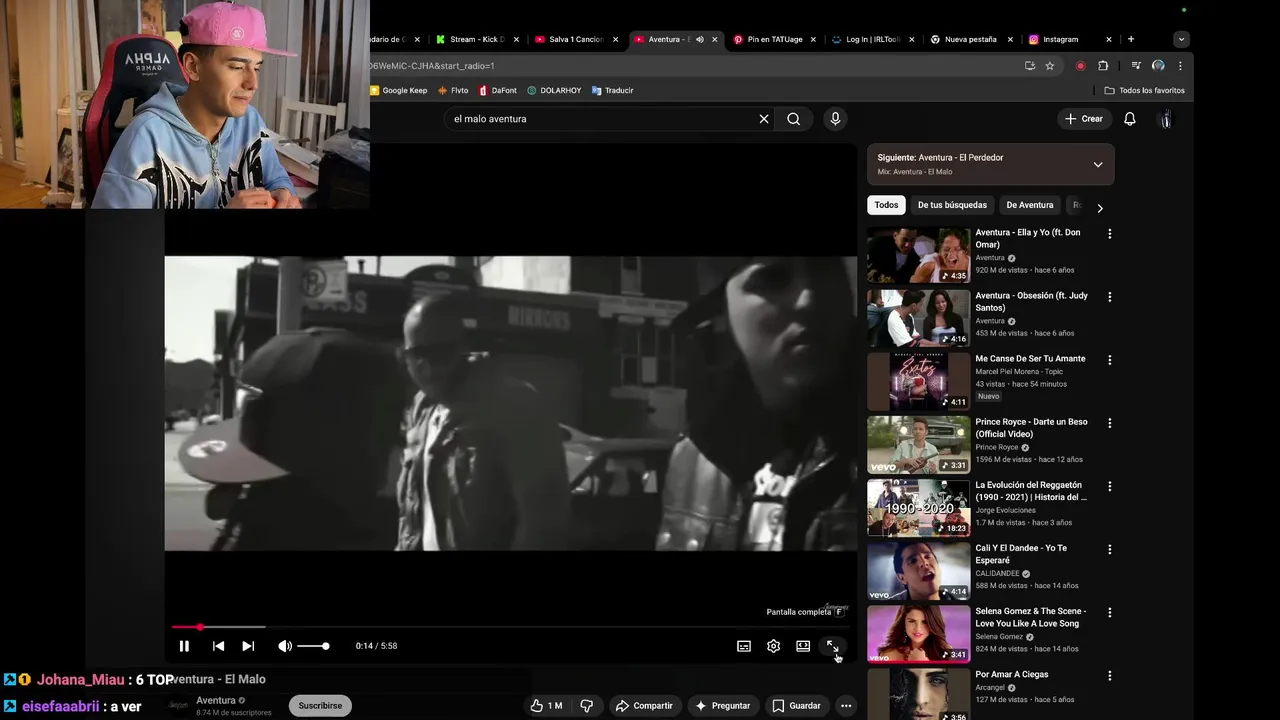Screen dimensions: 1280x720
Task: Select the 'De Aventura' chip
Action: coord(1030,205)
